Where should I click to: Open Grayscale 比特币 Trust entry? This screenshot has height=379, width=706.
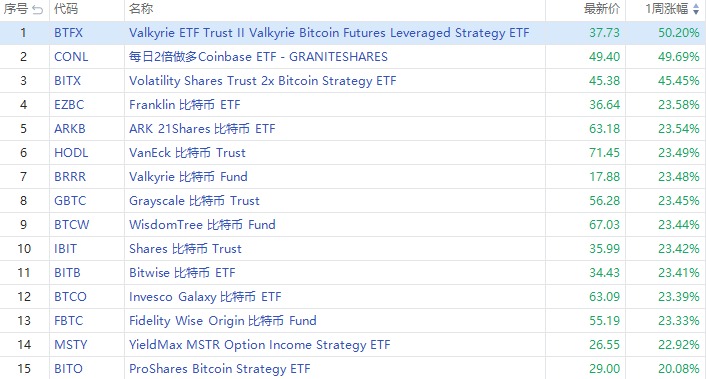(194, 201)
